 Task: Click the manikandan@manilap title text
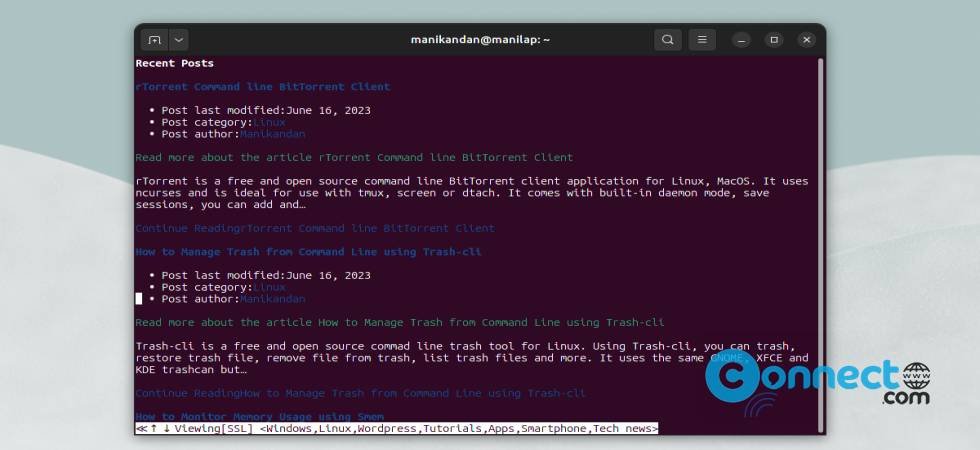[480, 40]
